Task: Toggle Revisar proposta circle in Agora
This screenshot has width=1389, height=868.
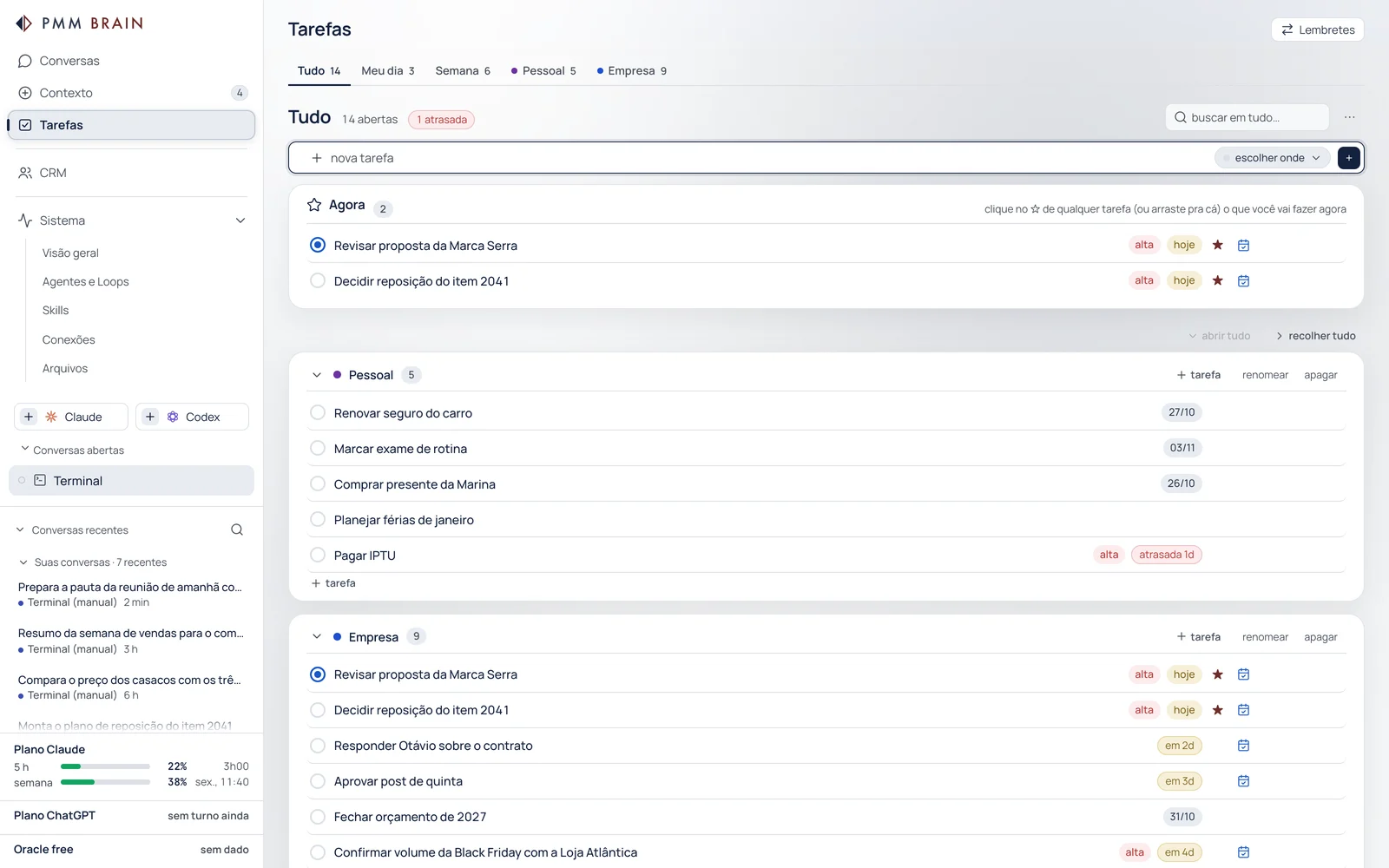Action: click(x=318, y=246)
